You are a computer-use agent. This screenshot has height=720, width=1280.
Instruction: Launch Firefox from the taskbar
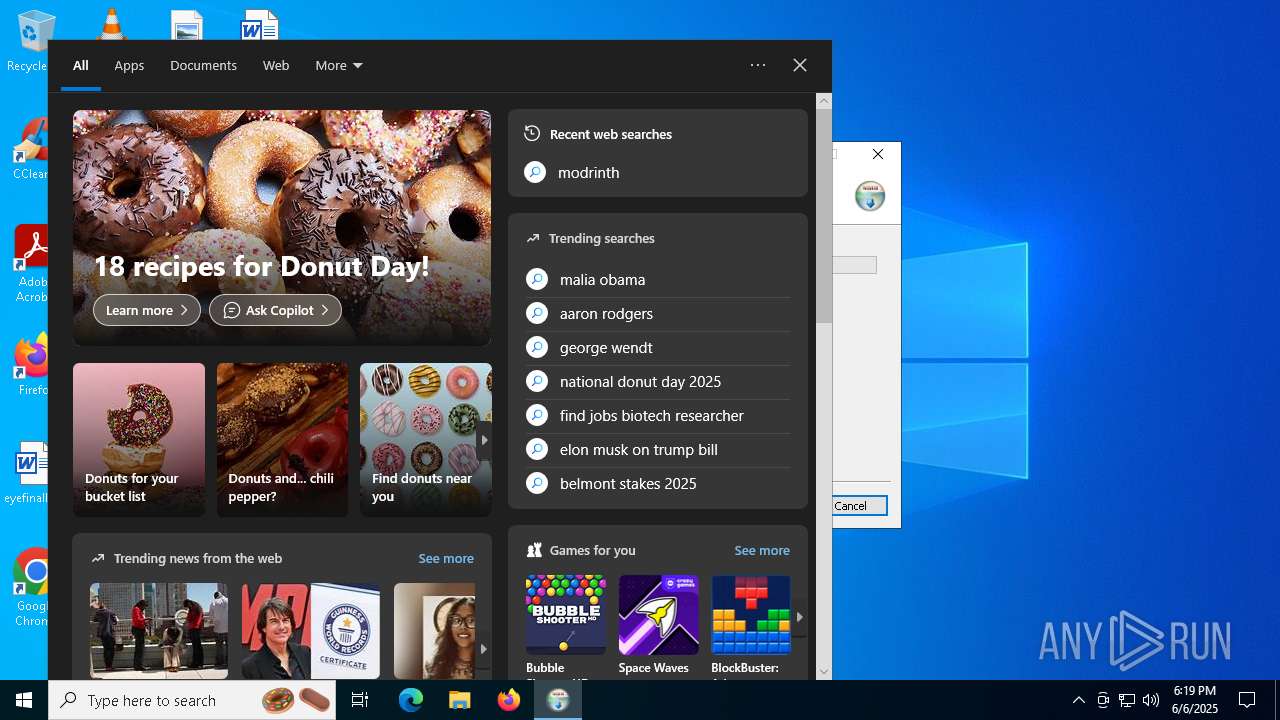coord(509,700)
